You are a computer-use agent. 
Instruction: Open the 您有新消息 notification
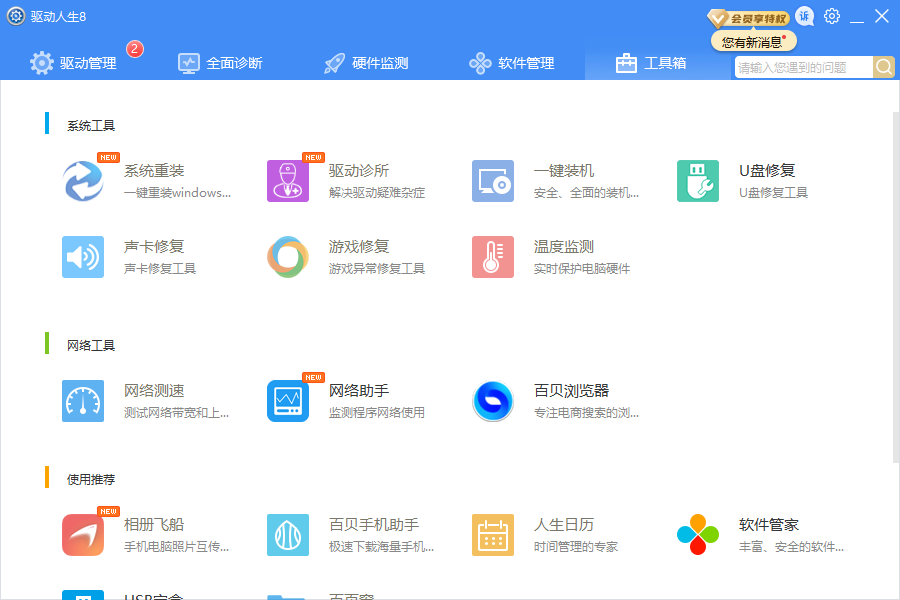coord(753,42)
